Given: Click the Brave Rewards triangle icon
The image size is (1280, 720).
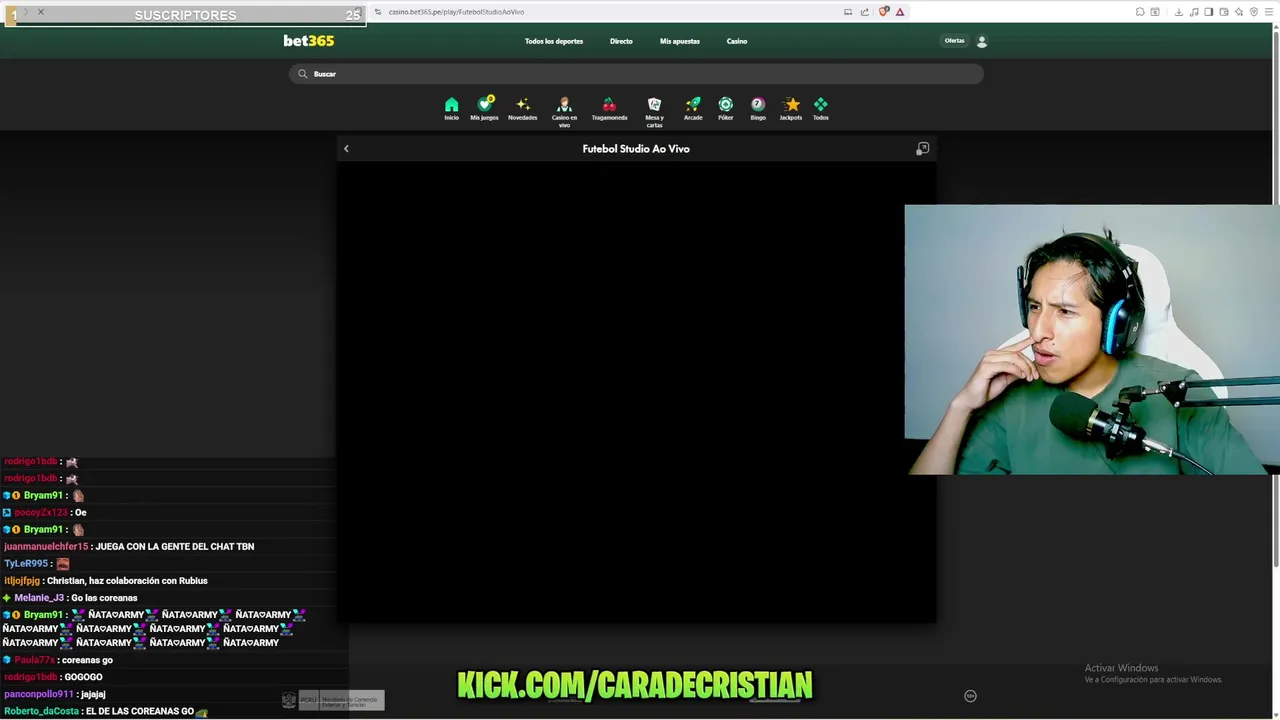Looking at the screenshot, I should [x=900, y=12].
